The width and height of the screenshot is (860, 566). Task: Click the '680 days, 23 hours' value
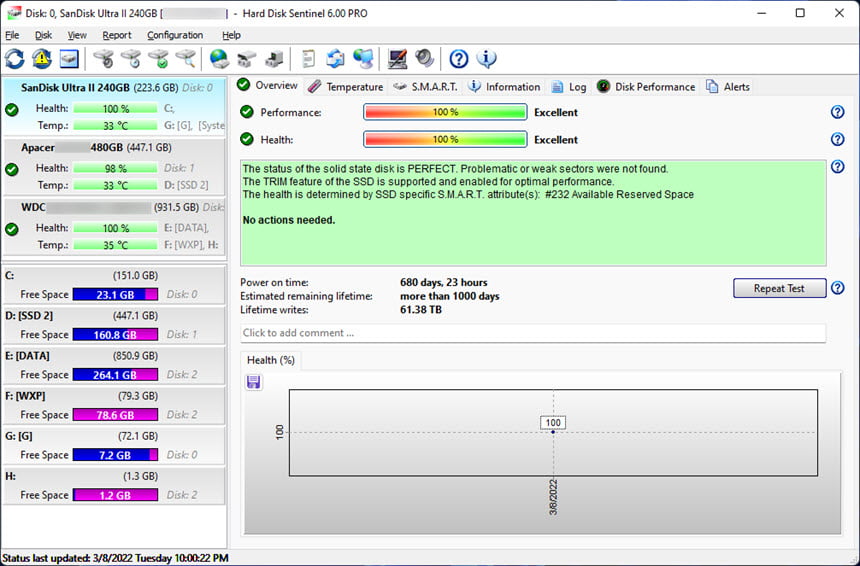coord(444,282)
